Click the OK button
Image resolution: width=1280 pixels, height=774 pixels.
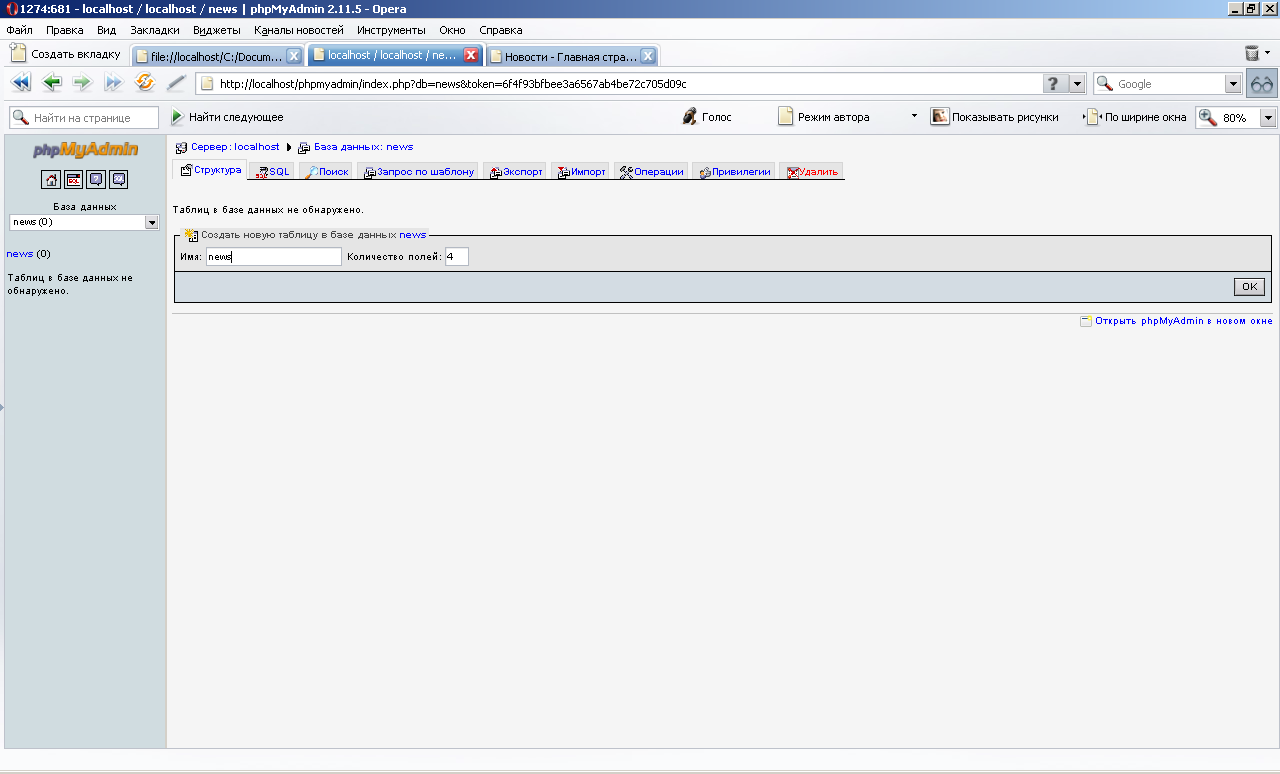(x=1249, y=287)
